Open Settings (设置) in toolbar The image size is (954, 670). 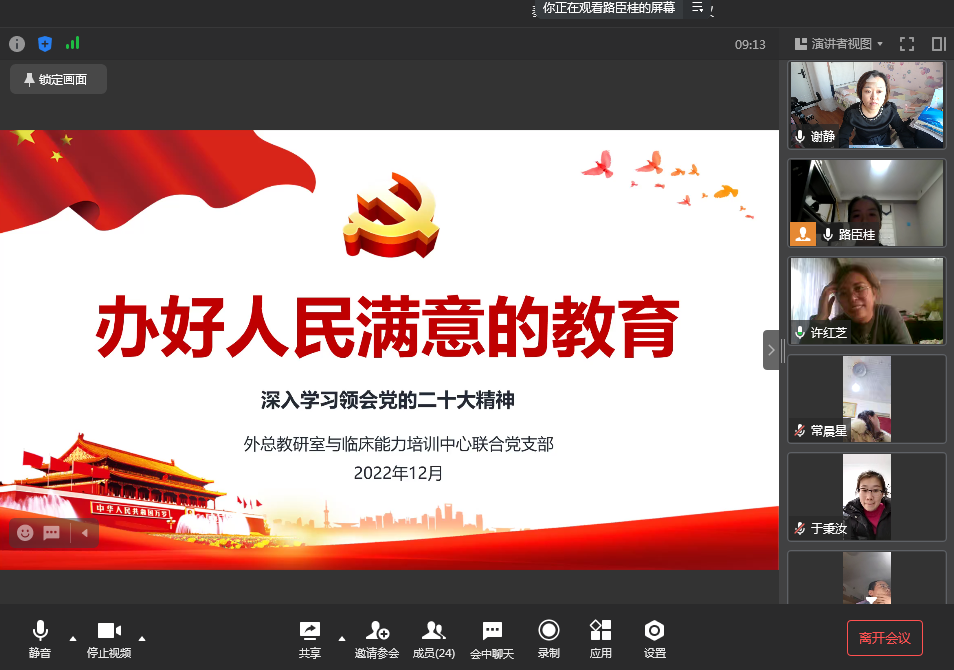click(654, 638)
